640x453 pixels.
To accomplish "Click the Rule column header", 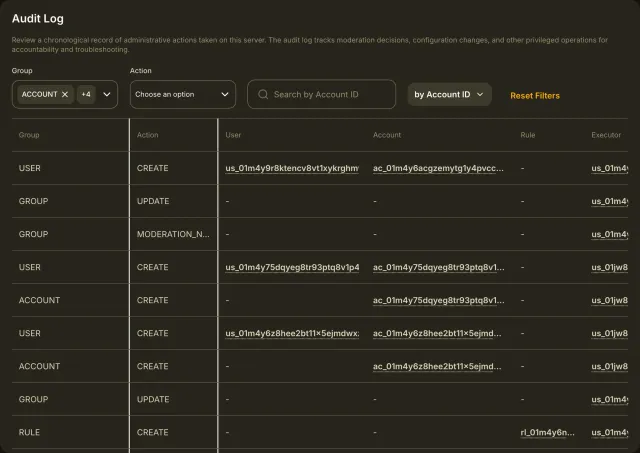I will 528,135.
